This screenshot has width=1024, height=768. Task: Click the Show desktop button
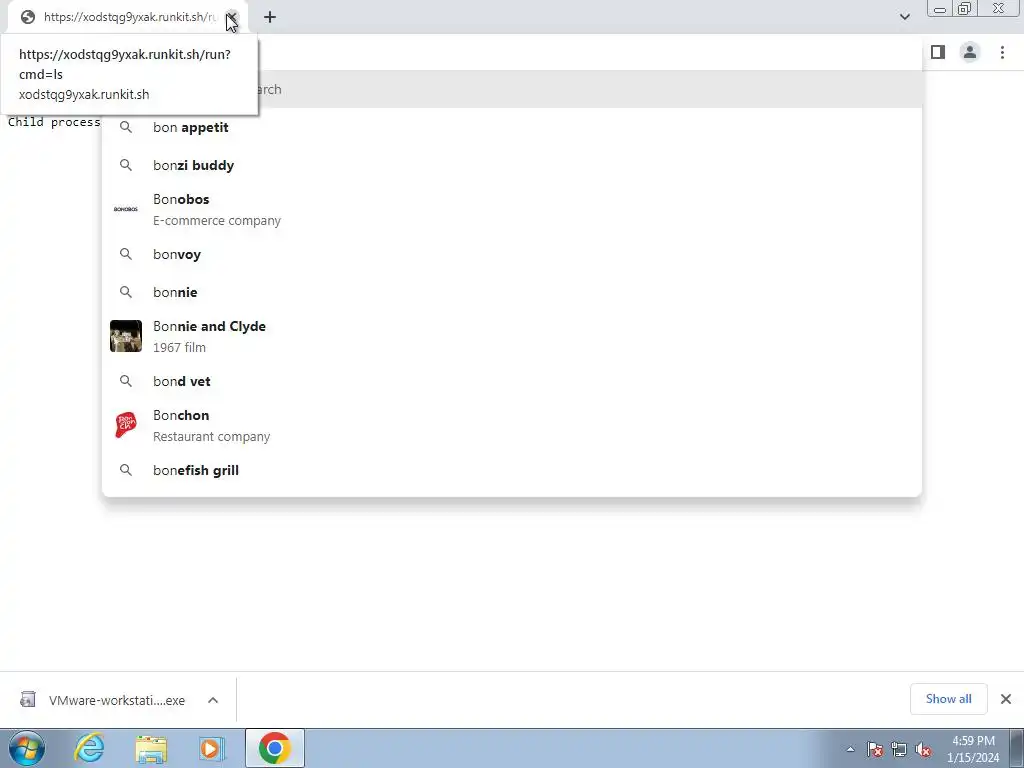(1017, 748)
